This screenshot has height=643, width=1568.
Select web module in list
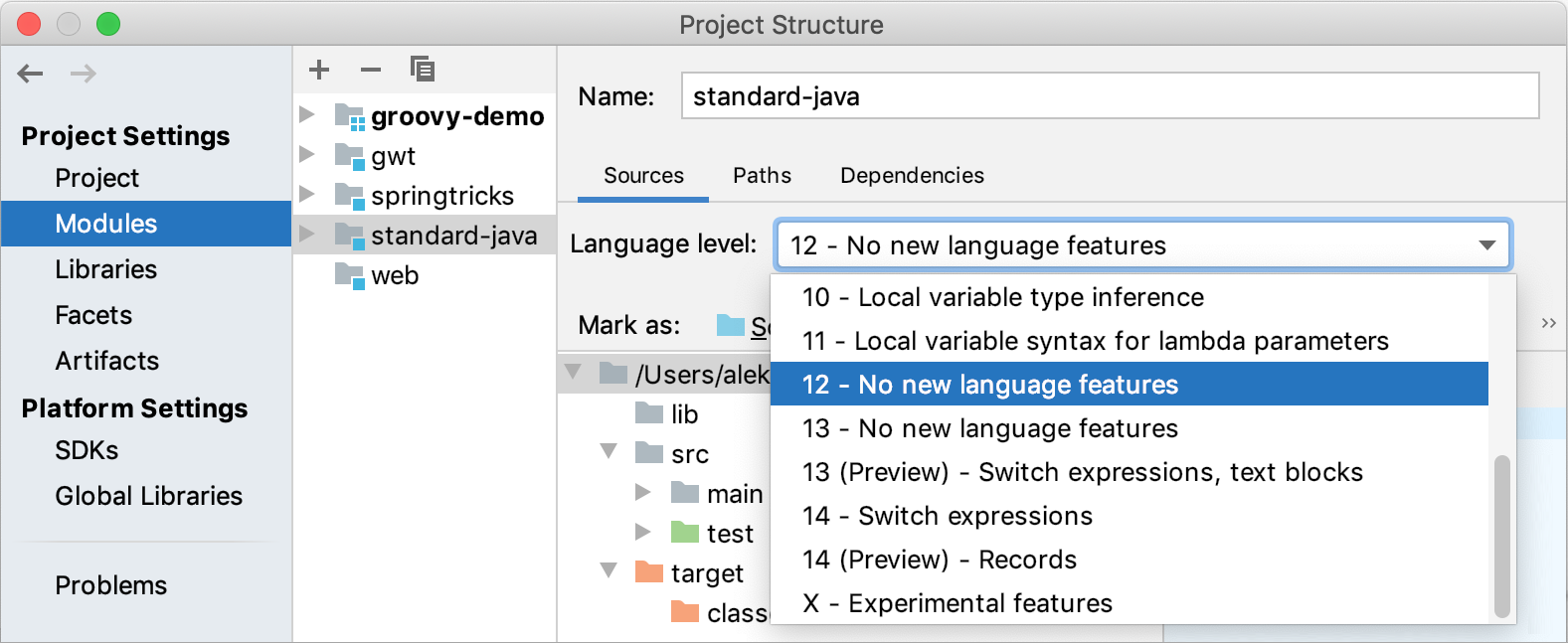(x=425, y=275)
